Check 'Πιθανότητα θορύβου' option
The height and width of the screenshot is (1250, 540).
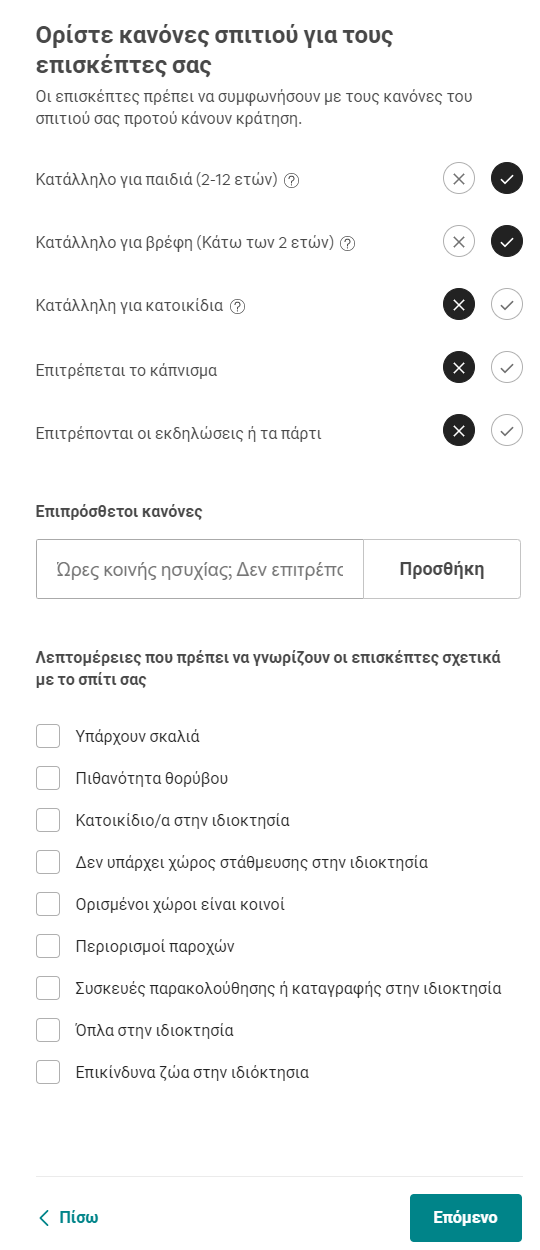click(x=48, y=778)
